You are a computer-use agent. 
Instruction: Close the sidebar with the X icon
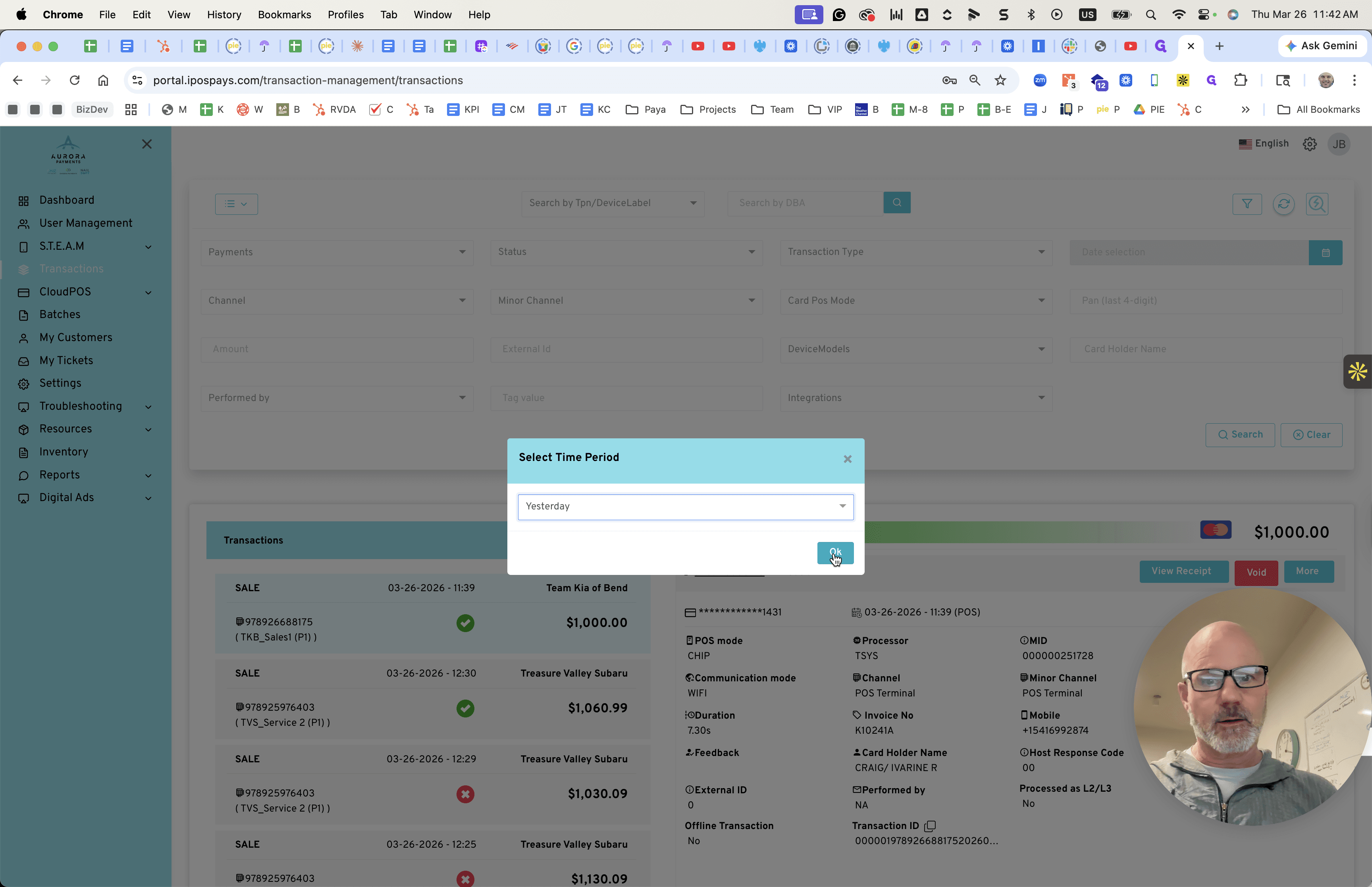(x=147, y=144)
